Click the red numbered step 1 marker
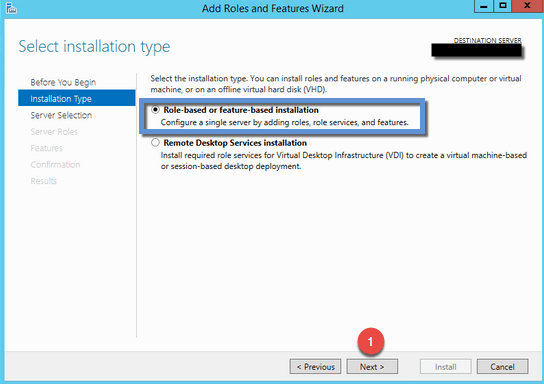 point(371,341)
